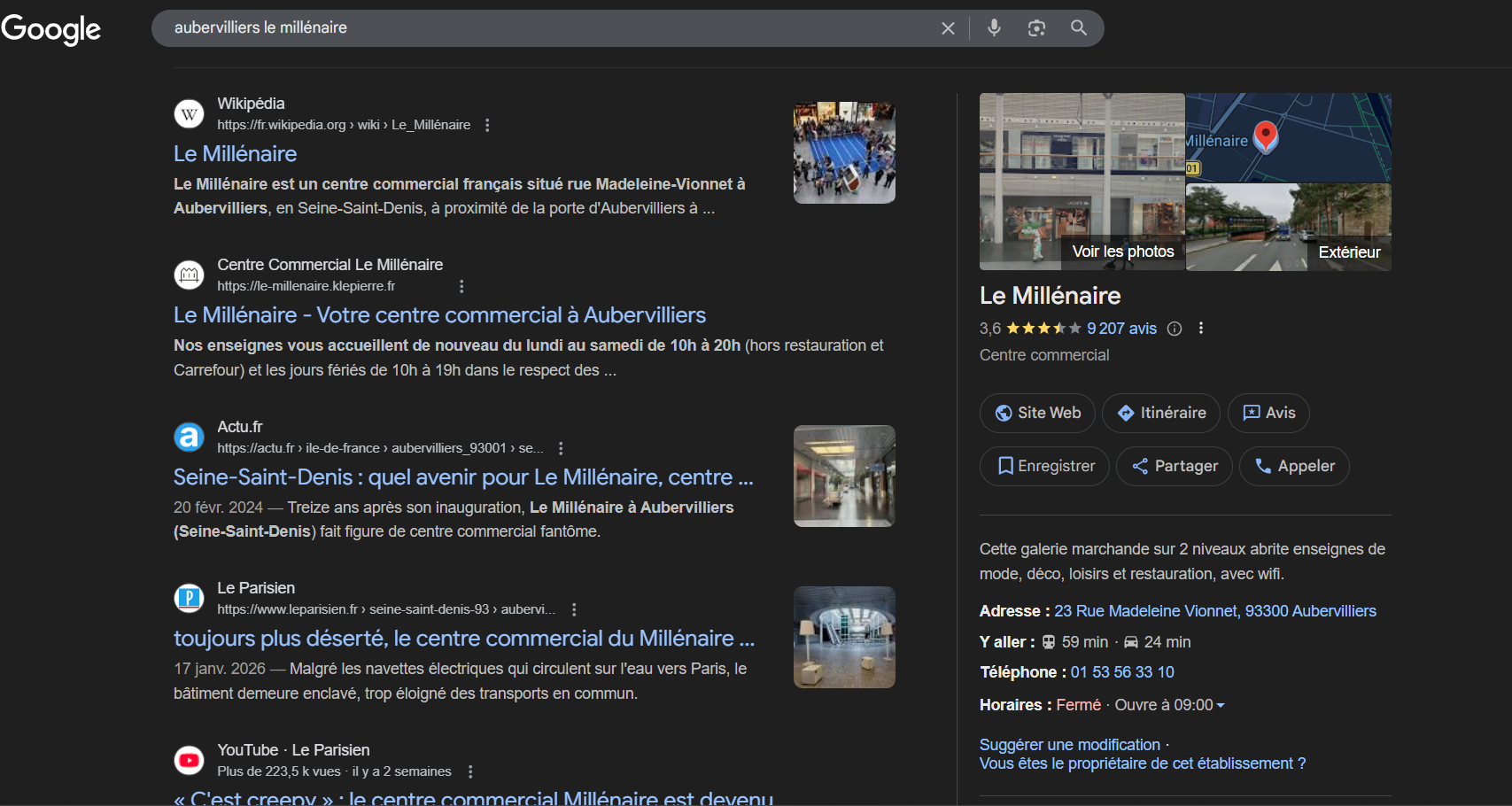This screenshot has width=1512, height=806.
Task: Open more options for YouTube result
Action: pos(470,771)
